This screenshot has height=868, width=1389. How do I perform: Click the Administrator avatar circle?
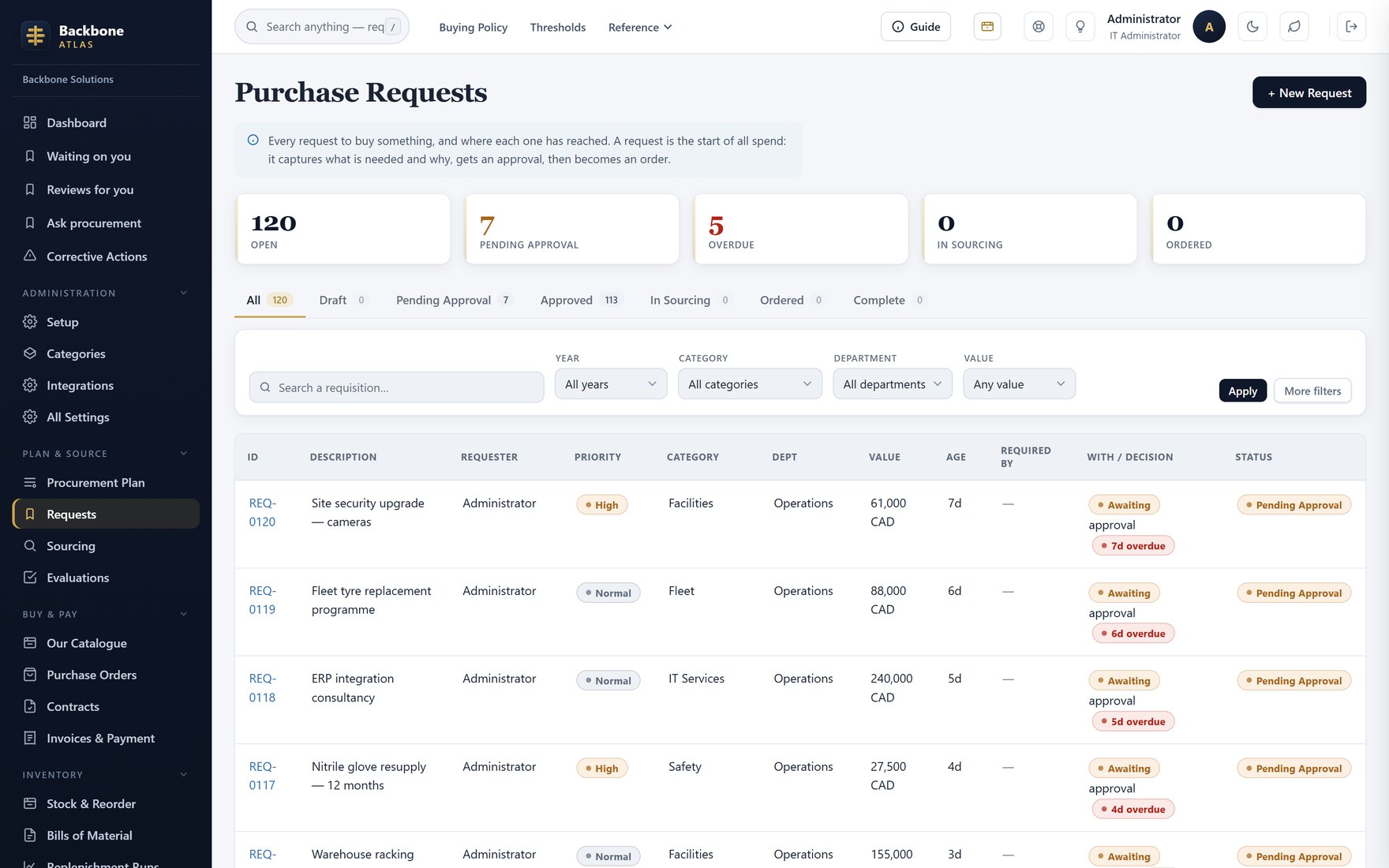[1208, 27]
